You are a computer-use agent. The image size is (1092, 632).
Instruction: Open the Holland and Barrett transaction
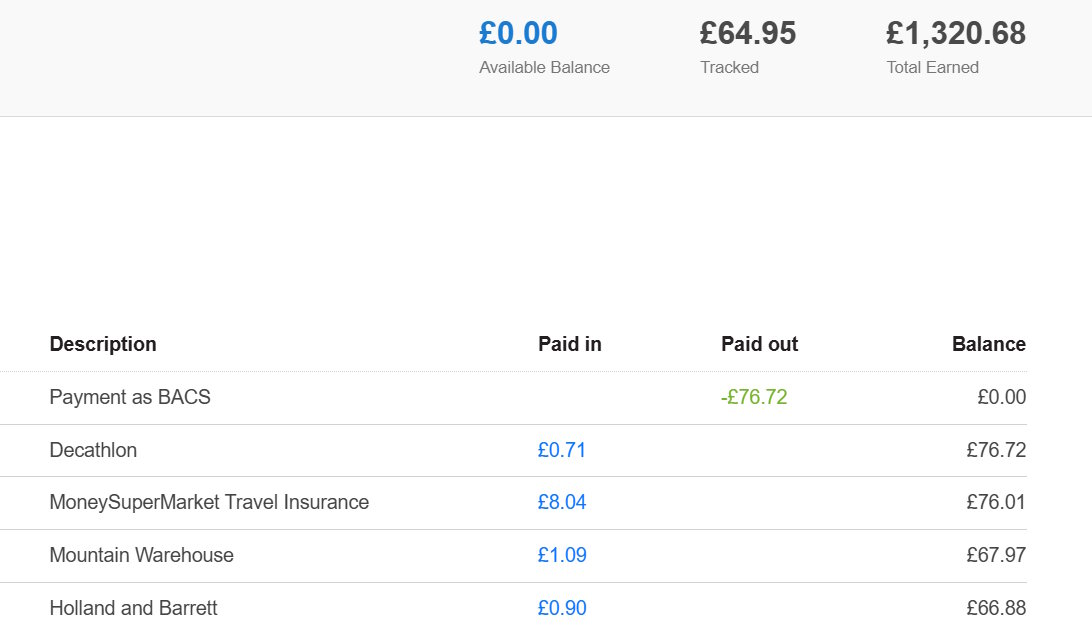point(133,608)
